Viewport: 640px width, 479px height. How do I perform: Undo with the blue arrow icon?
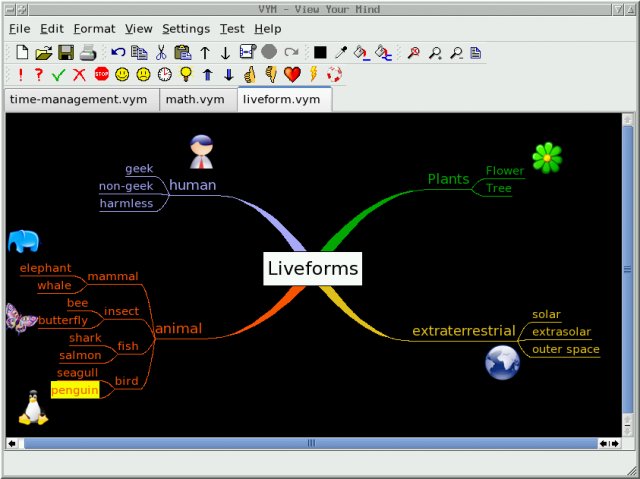[118, 52]
